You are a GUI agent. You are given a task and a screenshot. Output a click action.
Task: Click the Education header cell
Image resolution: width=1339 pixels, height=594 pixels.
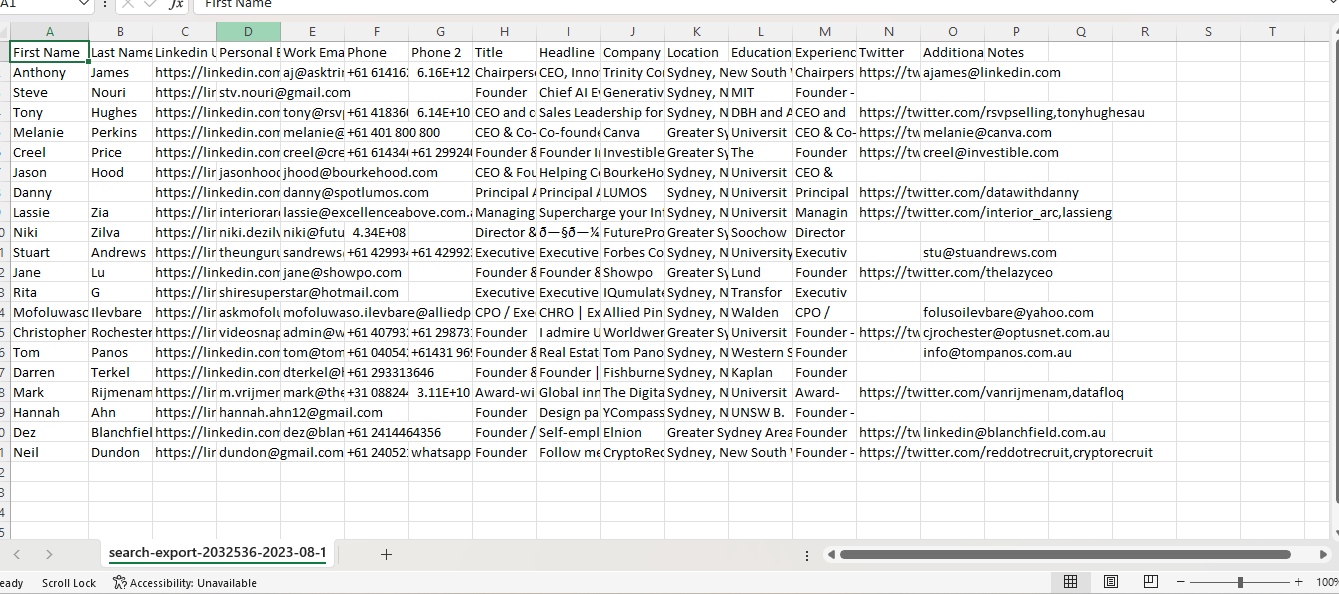click(x=760, y=52)
